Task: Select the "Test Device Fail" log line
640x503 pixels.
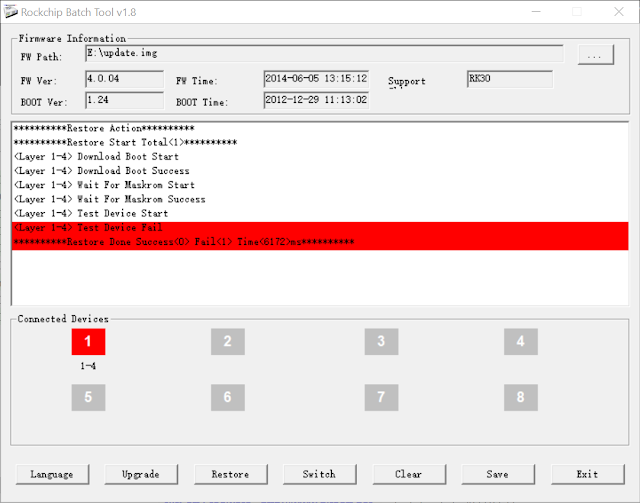Action: 320,228
